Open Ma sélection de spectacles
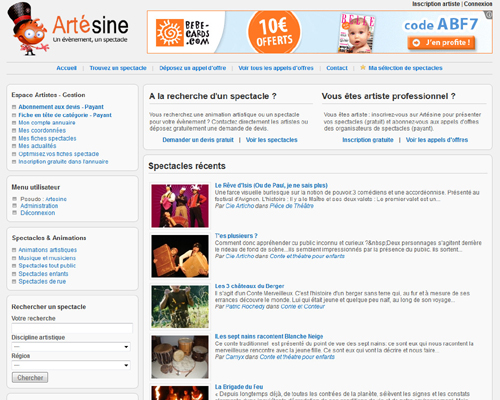 tap(405, 68)
